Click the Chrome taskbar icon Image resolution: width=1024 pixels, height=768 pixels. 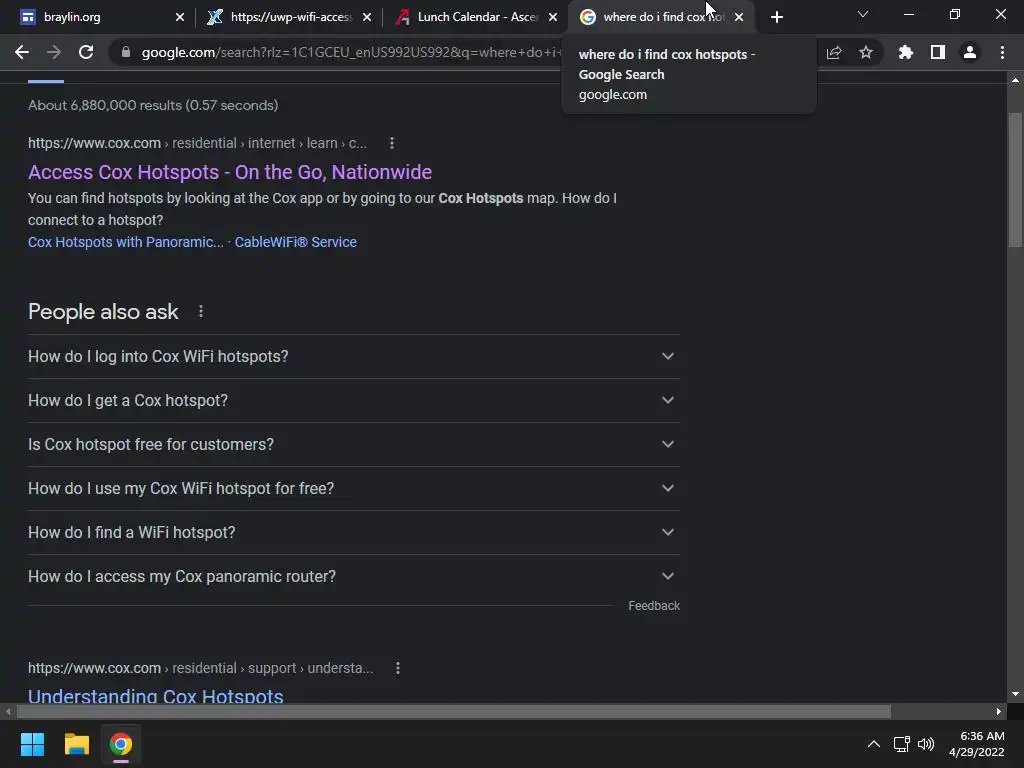tap(120, 744)
